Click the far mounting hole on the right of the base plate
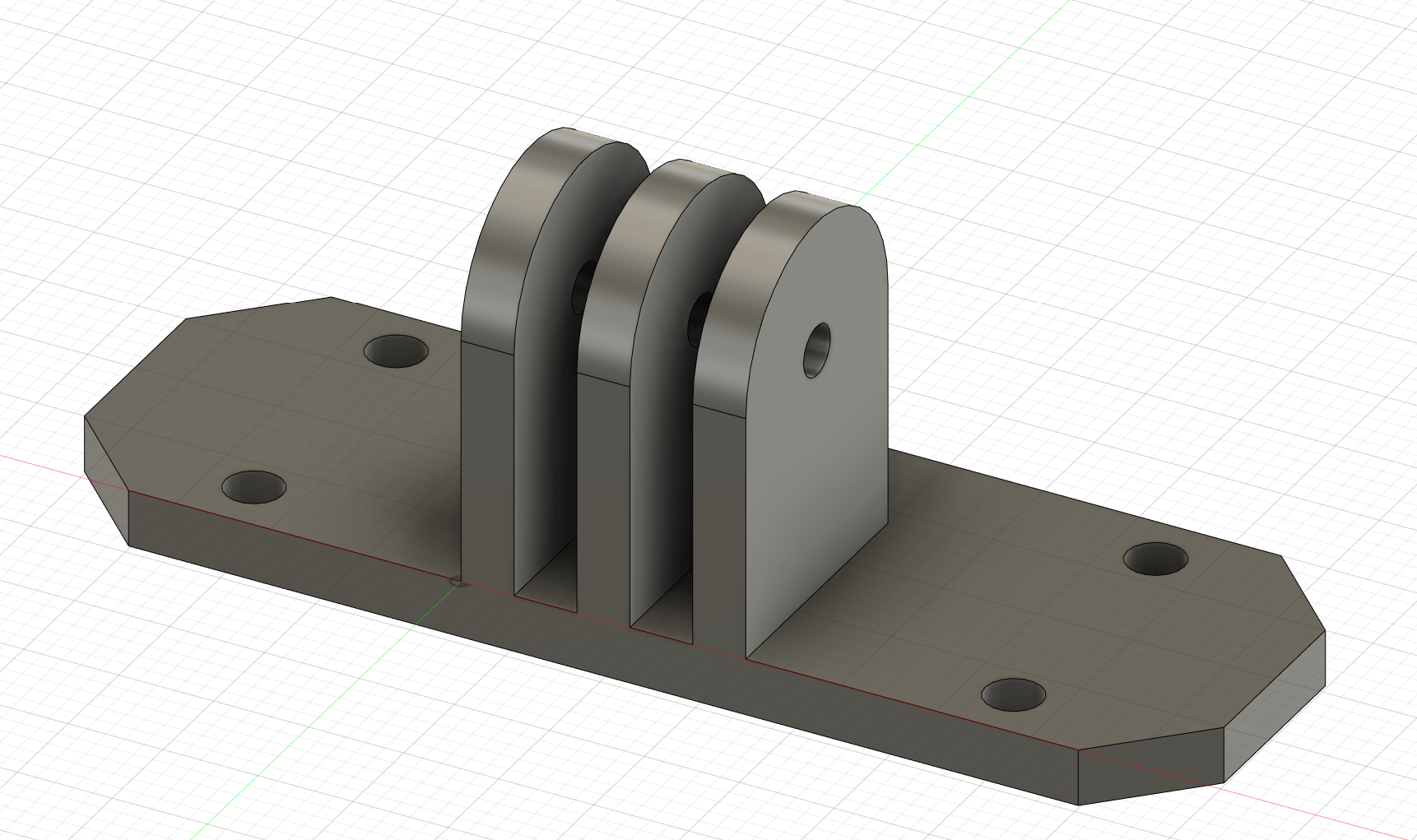The height and width of the screenshot is (840, 1417). 1156,559
